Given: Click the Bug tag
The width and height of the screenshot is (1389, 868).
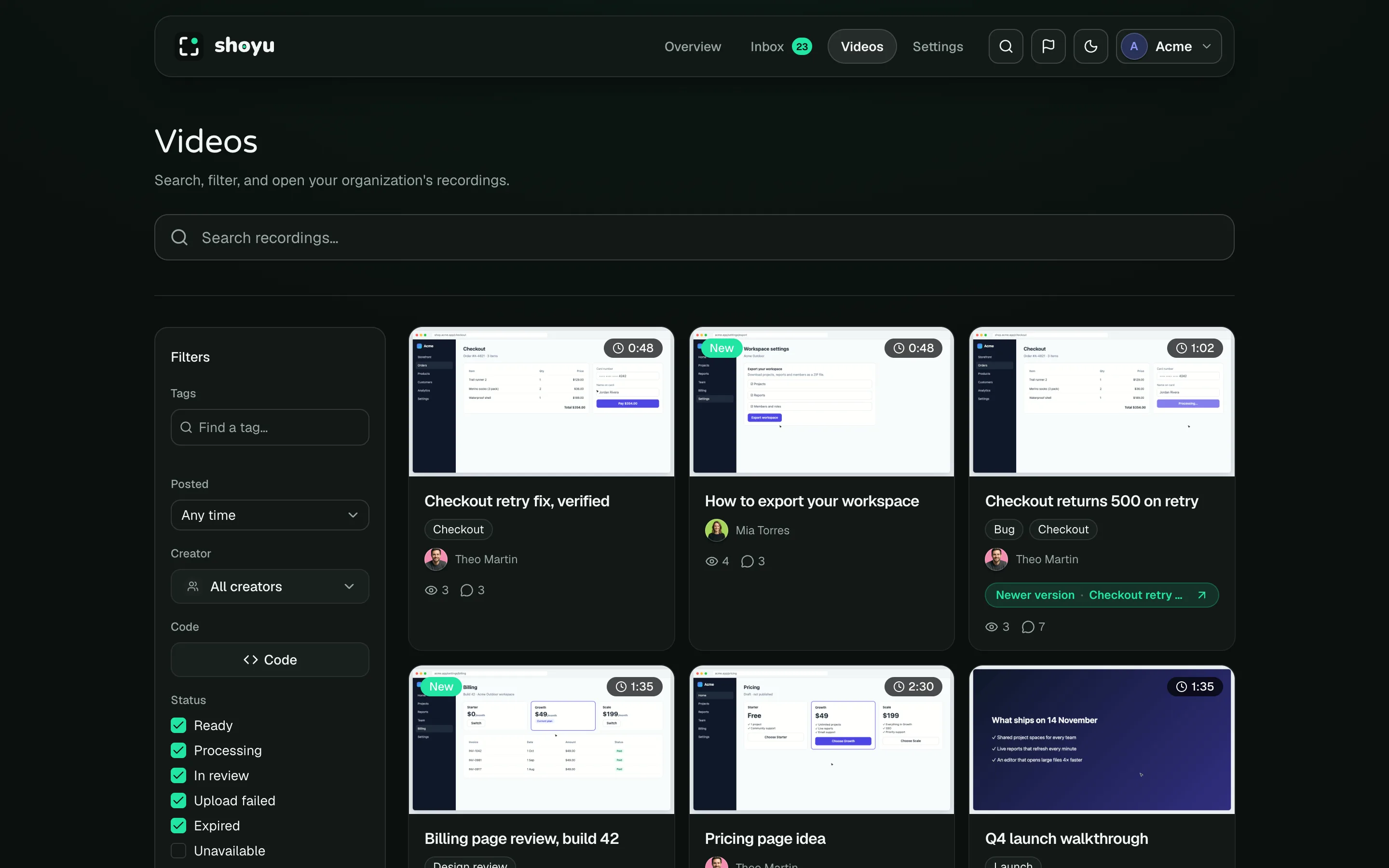Looking at the screenshot, I should coord(1004,529).
